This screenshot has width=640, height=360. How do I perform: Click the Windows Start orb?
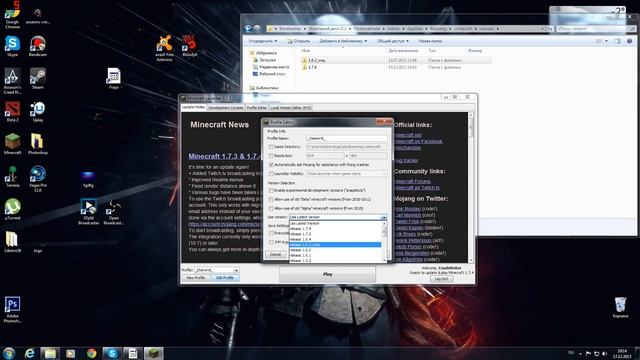pos(9,353)
